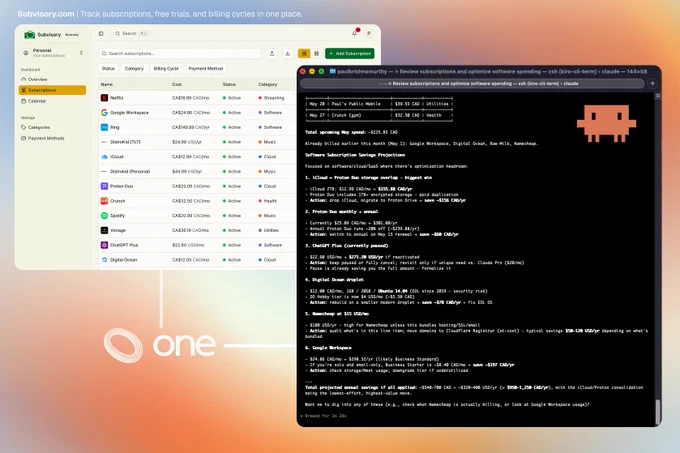The width and height of the screenshot is (680, 453).
Task: Click the Digital Ocean logo icon
Action: (105, 260)
